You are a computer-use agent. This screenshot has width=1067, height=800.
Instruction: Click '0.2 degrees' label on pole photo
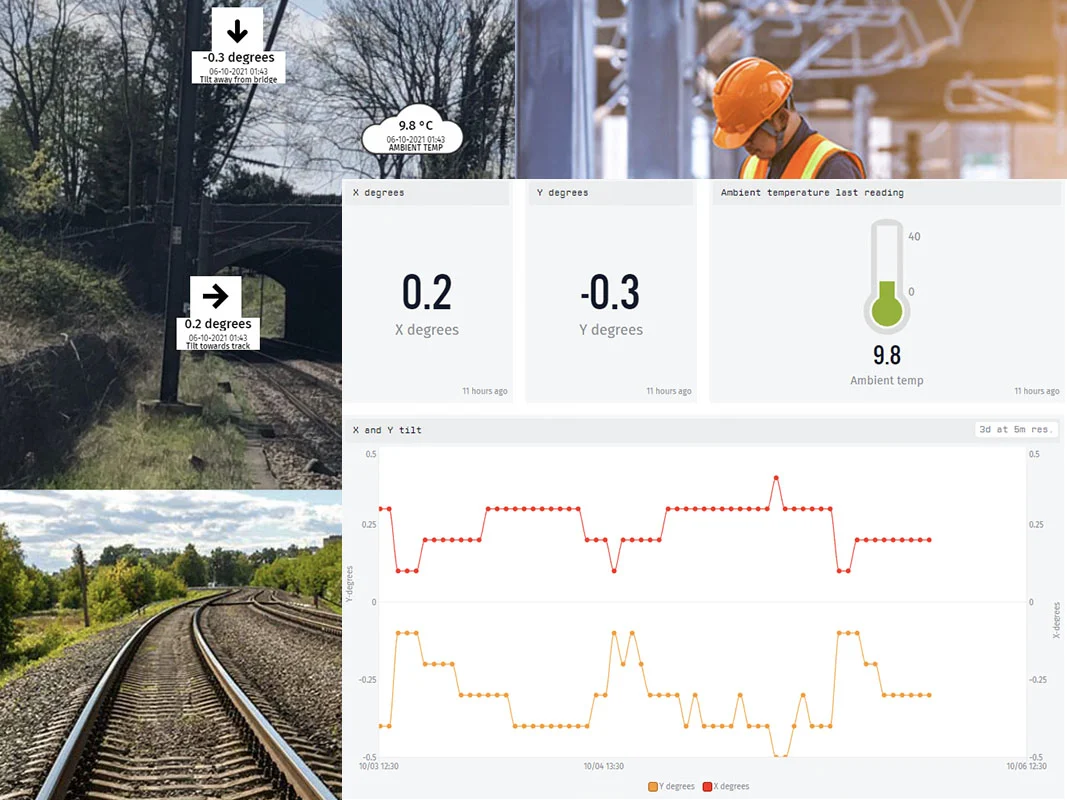point(218,324)
